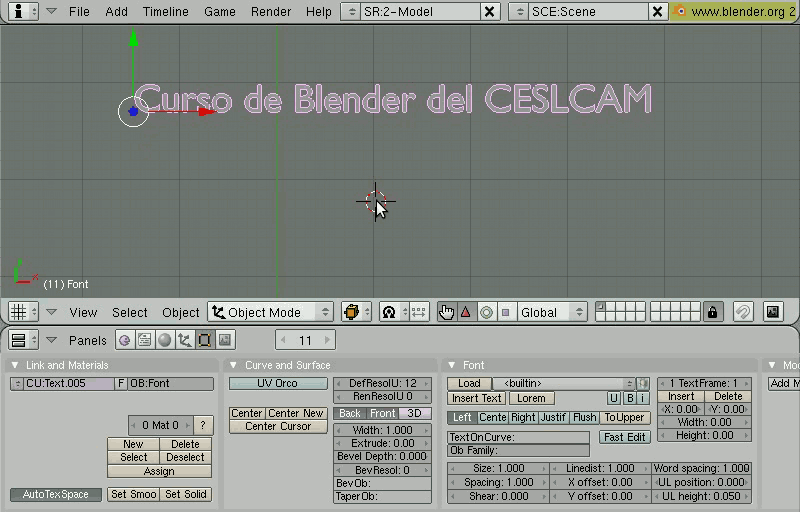The image size is (800, 512).
Task: Toggle the 3D transform manipulator hand icon
Action: click(446, 312)
